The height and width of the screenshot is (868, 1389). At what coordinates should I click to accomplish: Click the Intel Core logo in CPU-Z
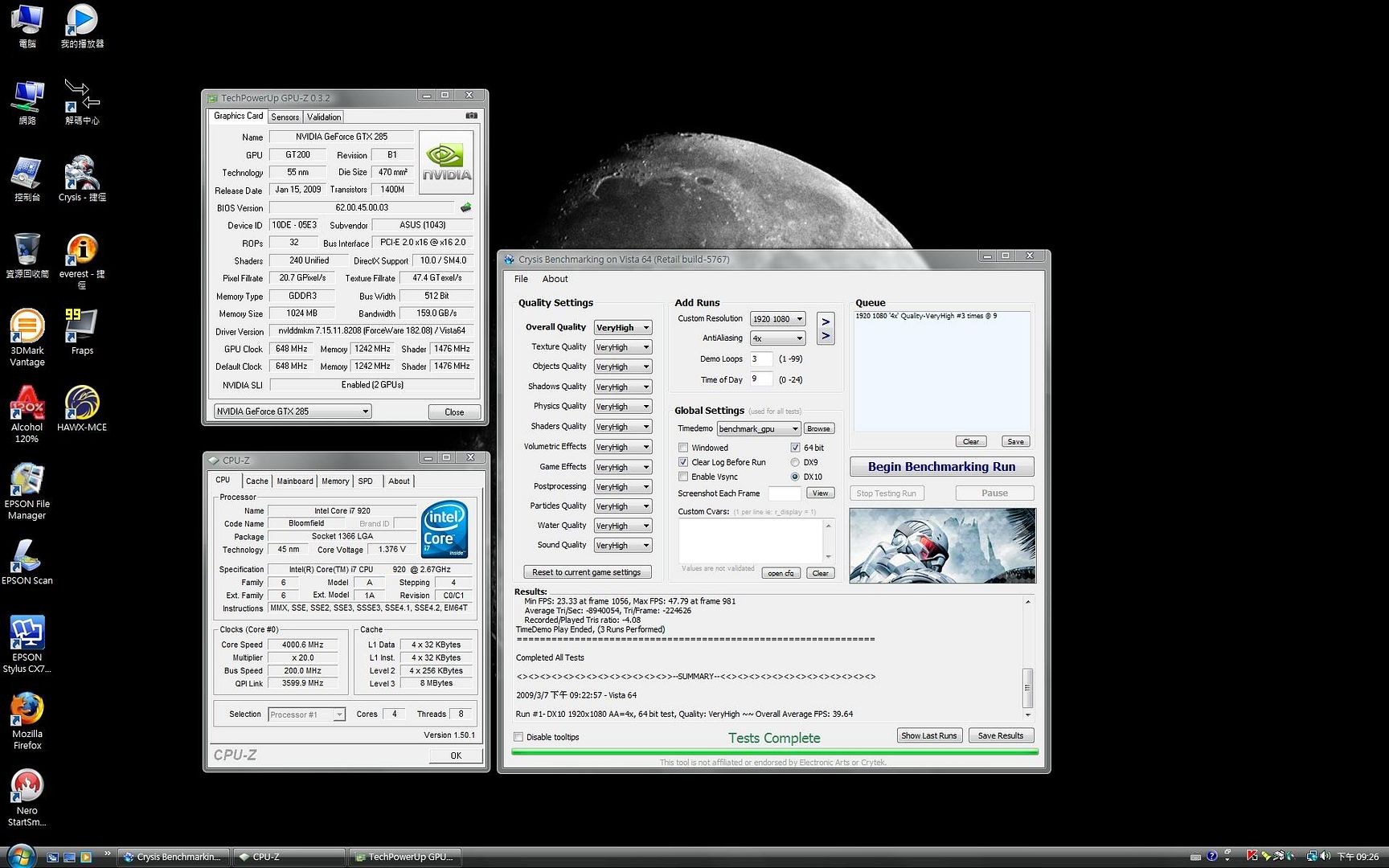coord(445,530)
